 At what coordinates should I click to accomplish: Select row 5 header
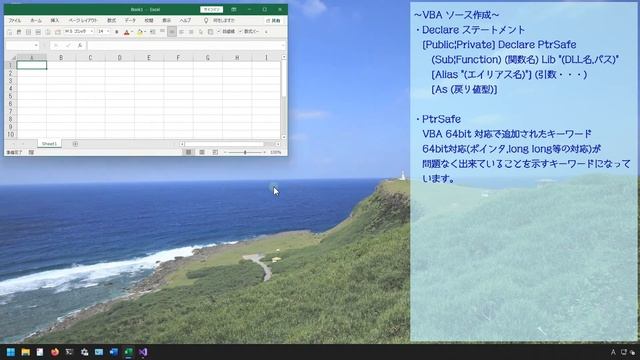pos(11,96)
